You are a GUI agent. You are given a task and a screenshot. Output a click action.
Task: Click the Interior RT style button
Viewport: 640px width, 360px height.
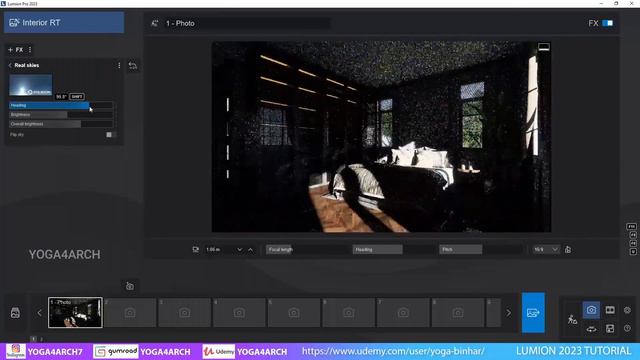(x=64, y=22)
